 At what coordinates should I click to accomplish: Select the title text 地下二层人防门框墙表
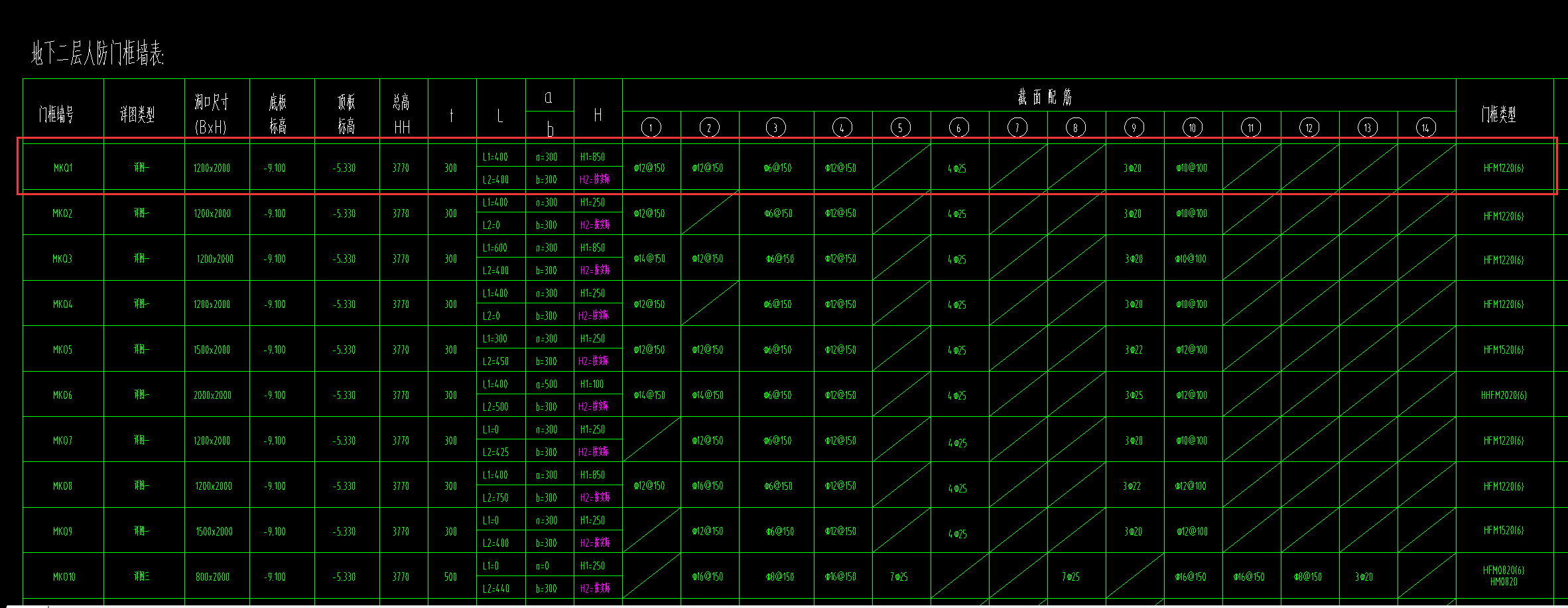coord(98,53)
